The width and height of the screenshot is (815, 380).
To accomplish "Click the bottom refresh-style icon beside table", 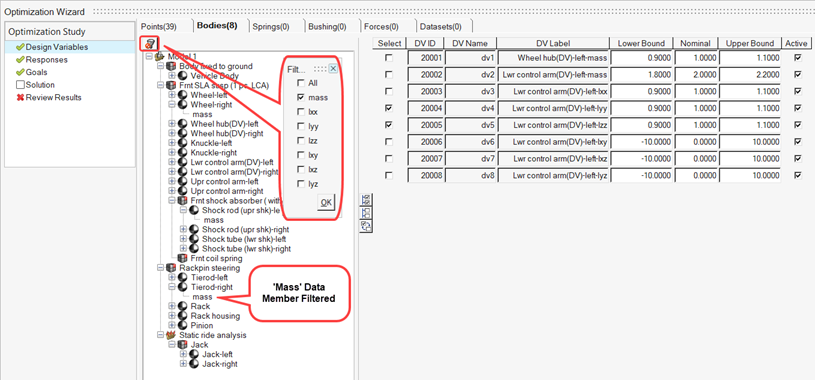I will (365, 225).
